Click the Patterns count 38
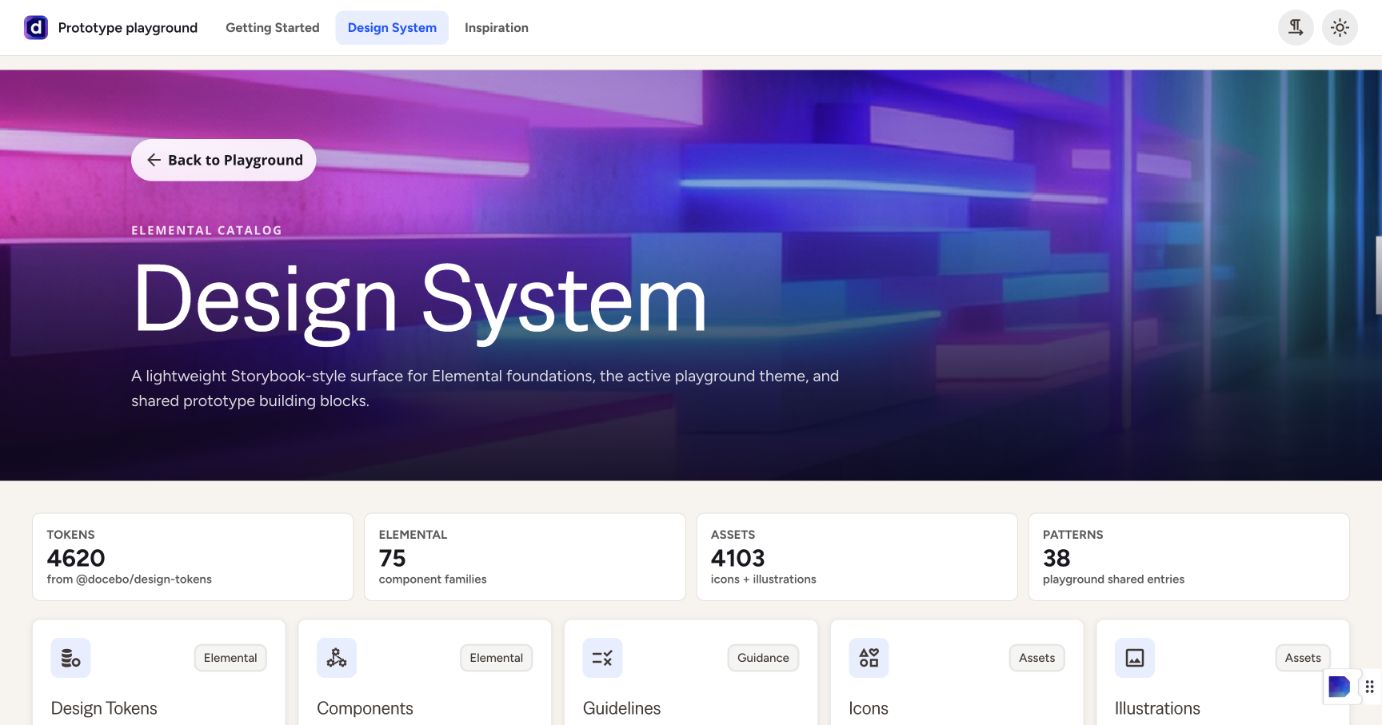The width and height of the screenshot is (1382, 725). click(x=1057, y=558)
